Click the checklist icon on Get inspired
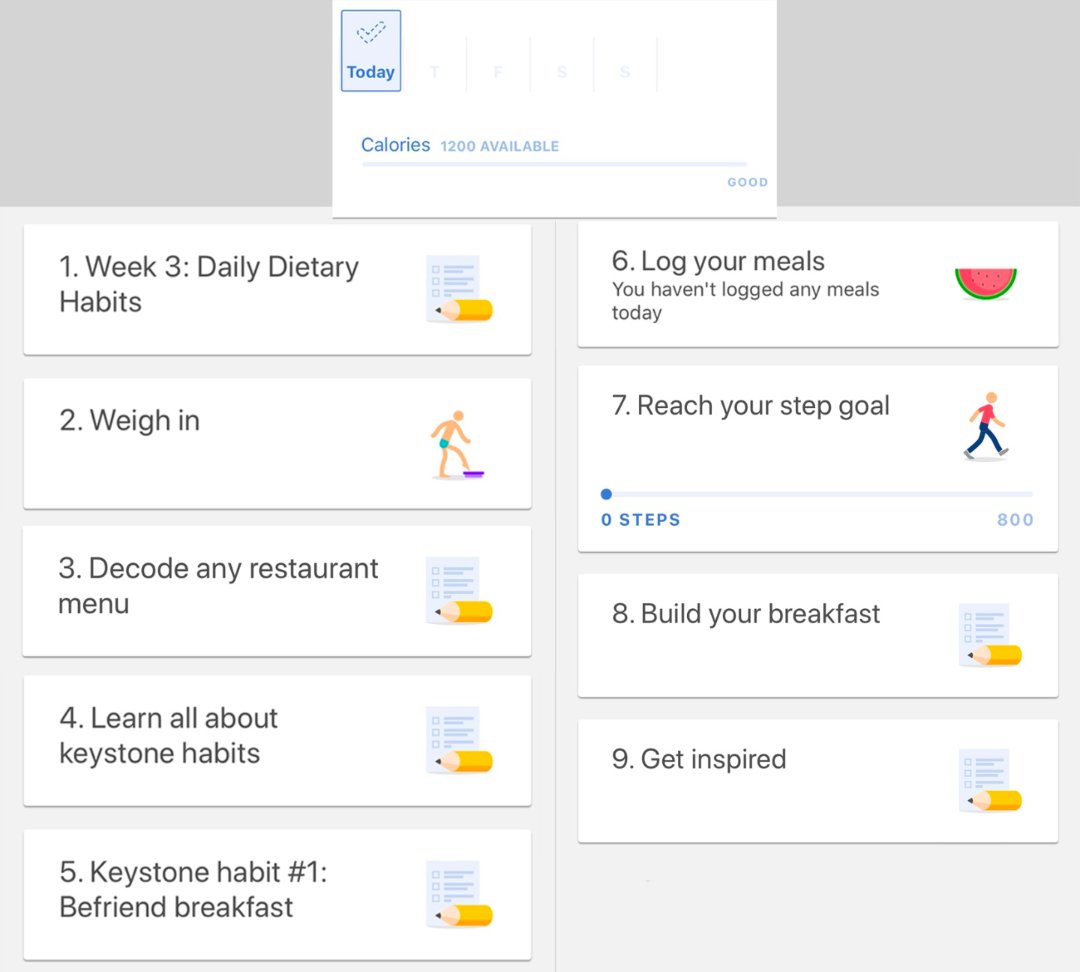Screen dimensions: 1080x972 [x=989, y=780]
